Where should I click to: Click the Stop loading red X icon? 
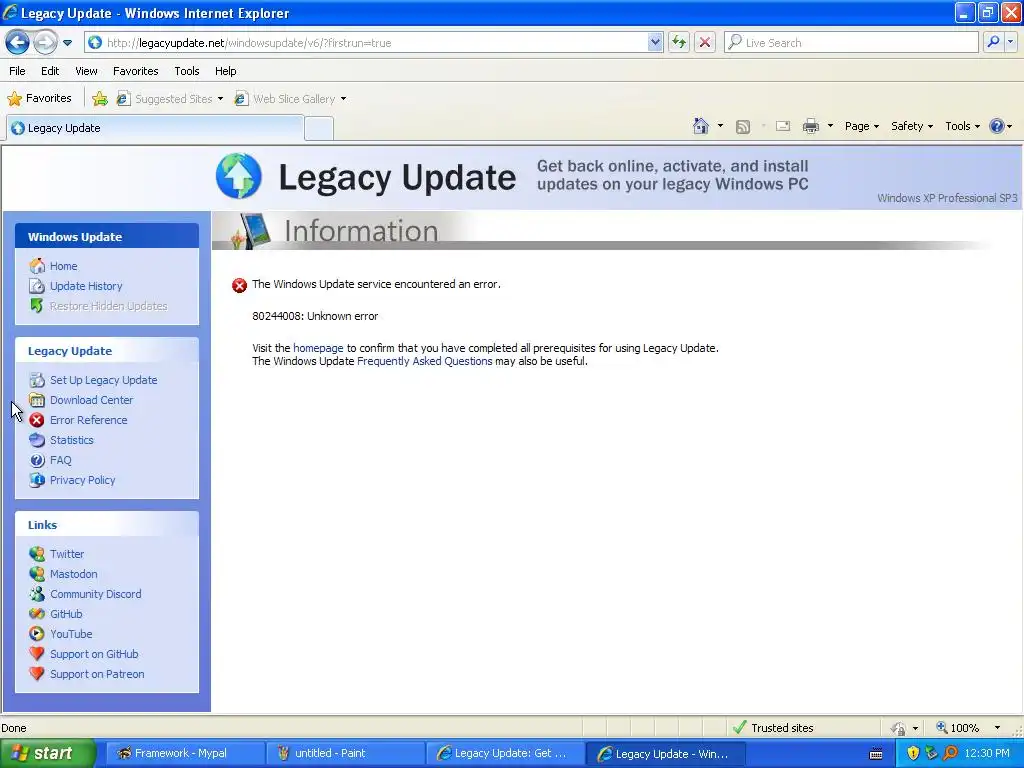tap(705, 42)
